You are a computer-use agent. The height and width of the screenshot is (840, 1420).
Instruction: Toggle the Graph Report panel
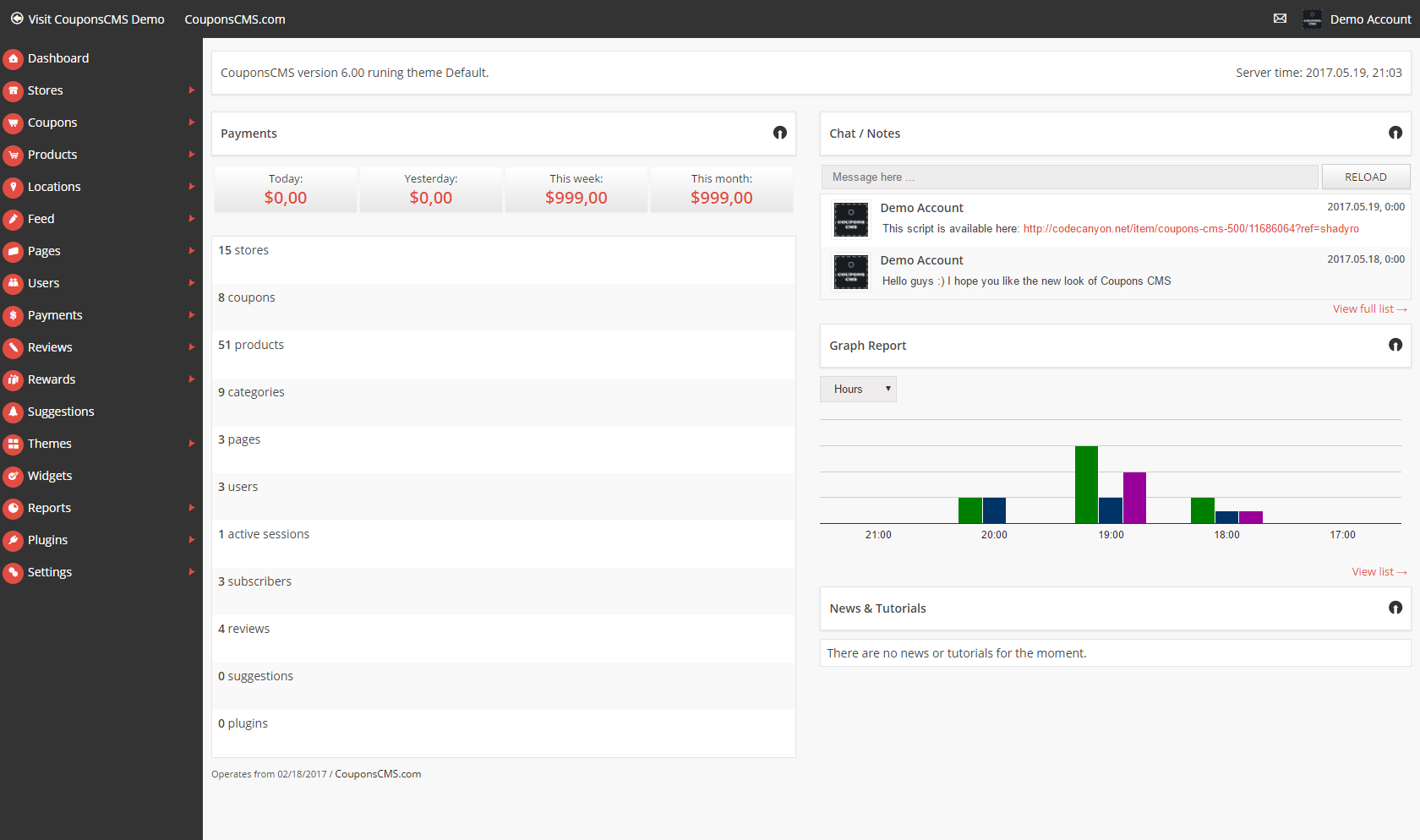(x=1395, y=345)
